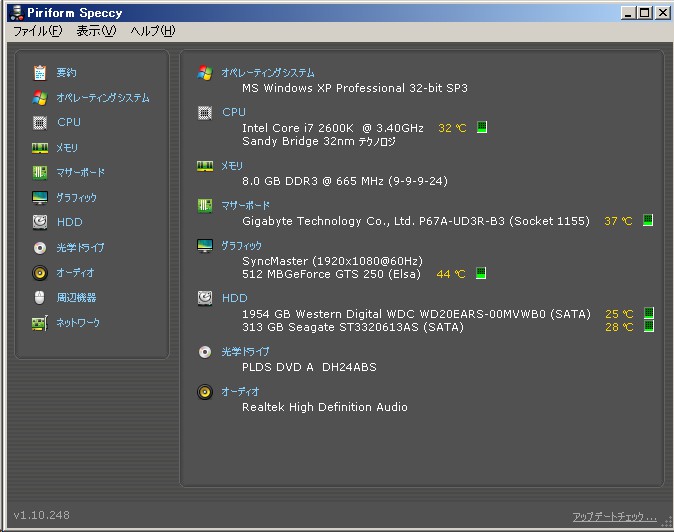
Task: Click the Windows flag icon in sidebar
Action: 40,98
